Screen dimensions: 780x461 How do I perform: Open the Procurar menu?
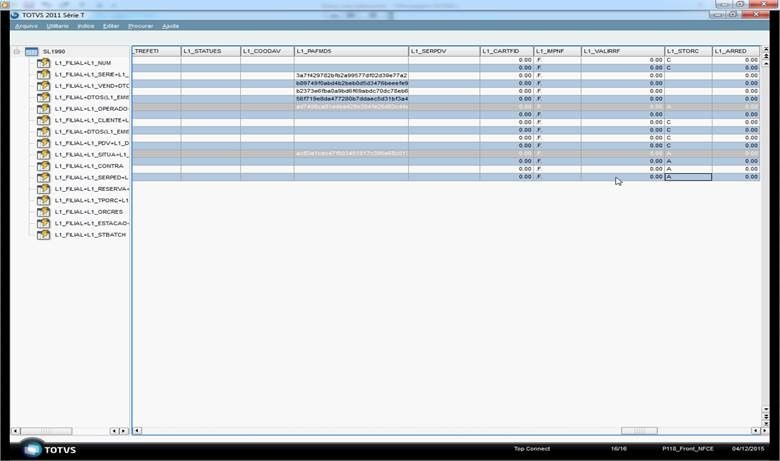(140, 26)
